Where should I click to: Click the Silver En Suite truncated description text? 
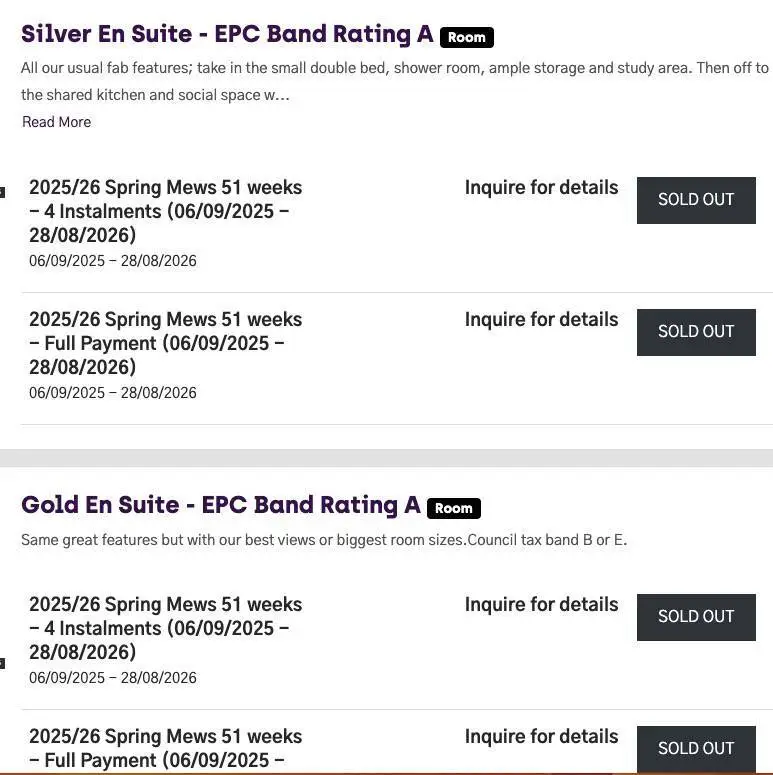pos(395,81)
